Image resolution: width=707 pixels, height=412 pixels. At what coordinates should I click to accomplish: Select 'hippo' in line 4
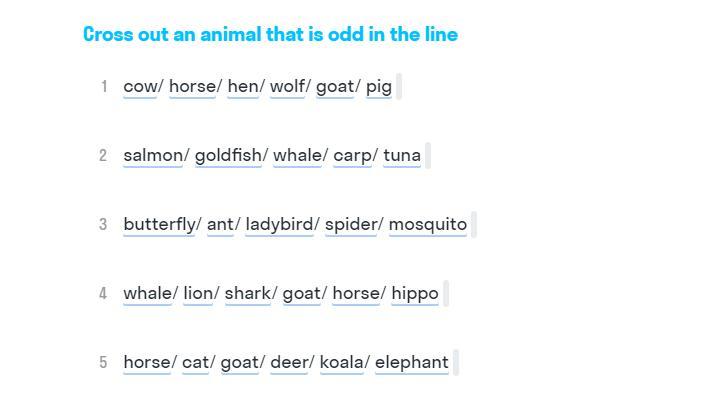coord(415,293)
